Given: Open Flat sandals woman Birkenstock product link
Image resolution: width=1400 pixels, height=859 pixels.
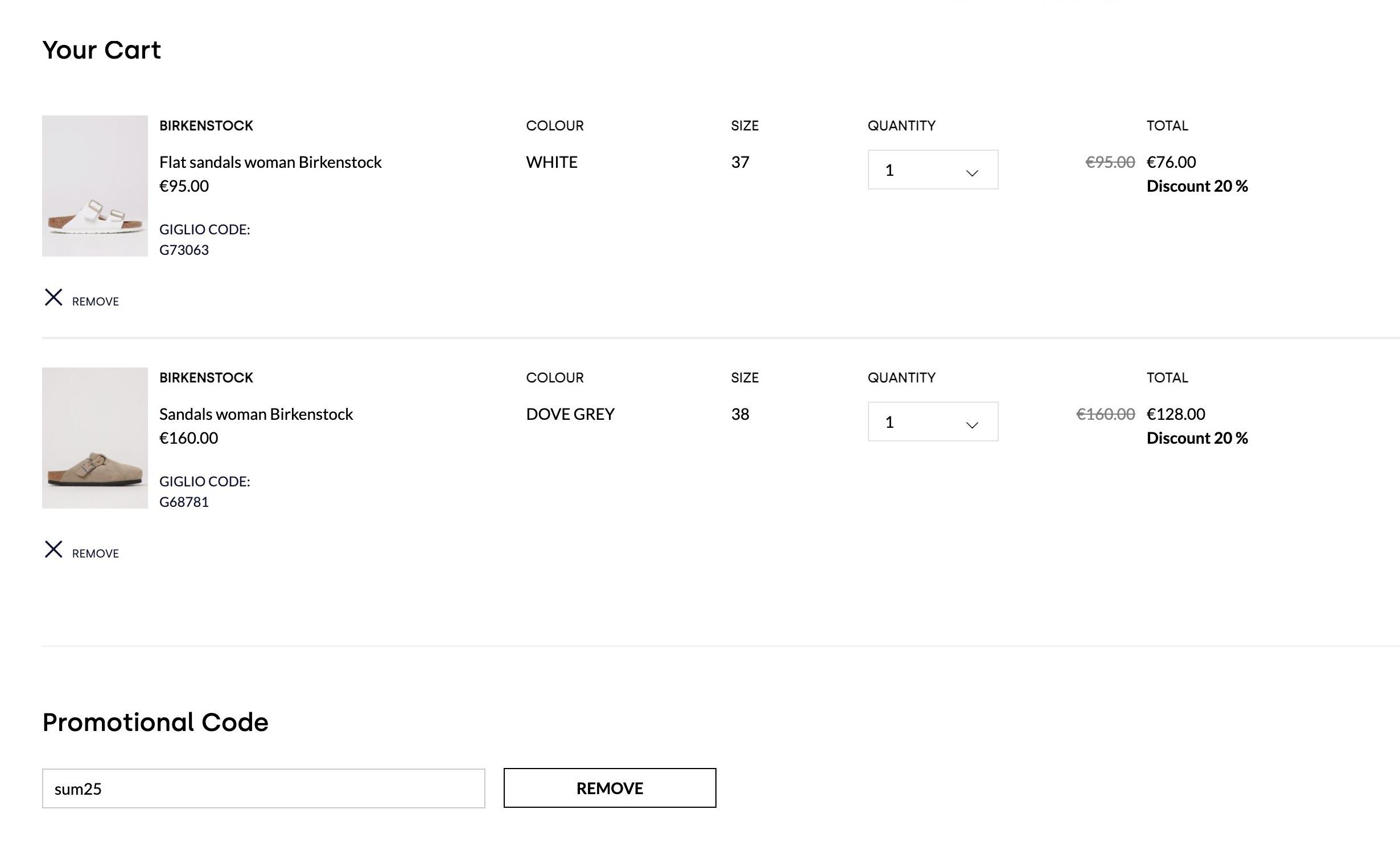Looking at the screenshot, I should 270,162.
